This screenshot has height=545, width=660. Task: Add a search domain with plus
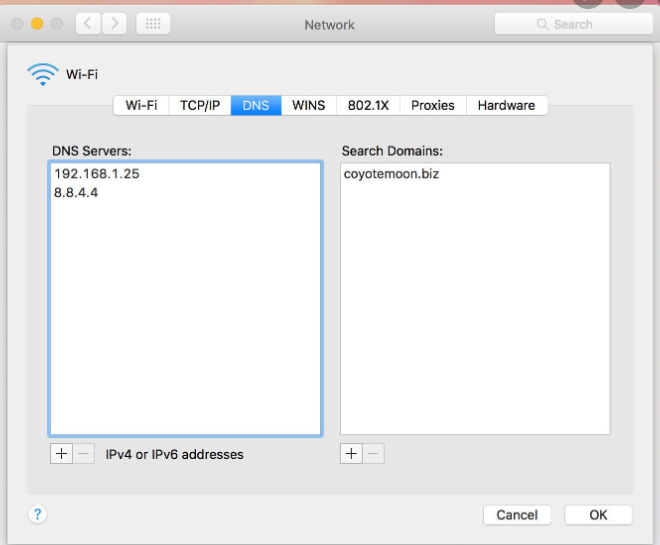pyautogui.click(x=351, y=454)
